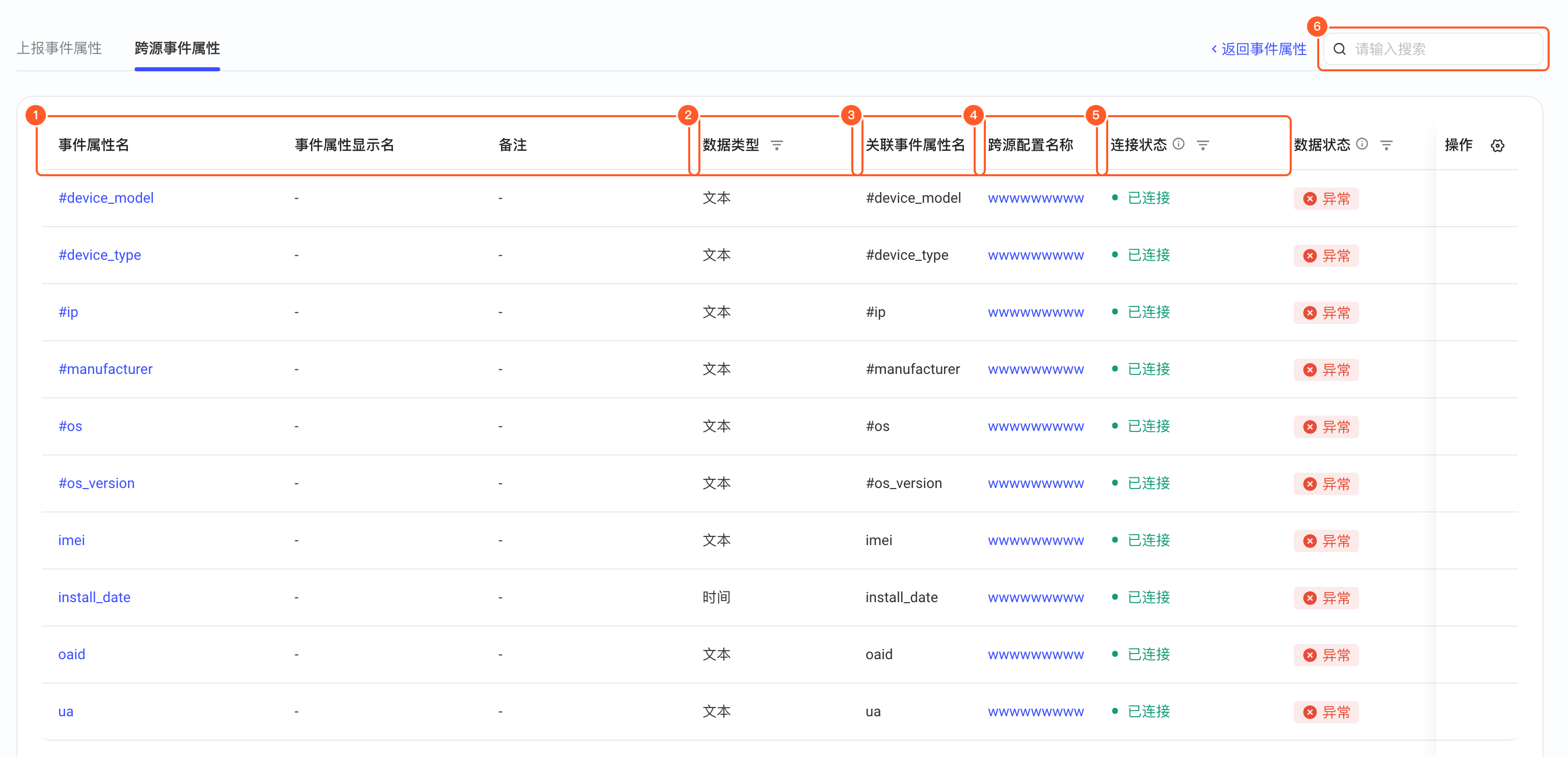Switch to 上报事件属性 tab
Image resolution: width=1568 pixels, height=757 pixels.
[x=59, y=48]
